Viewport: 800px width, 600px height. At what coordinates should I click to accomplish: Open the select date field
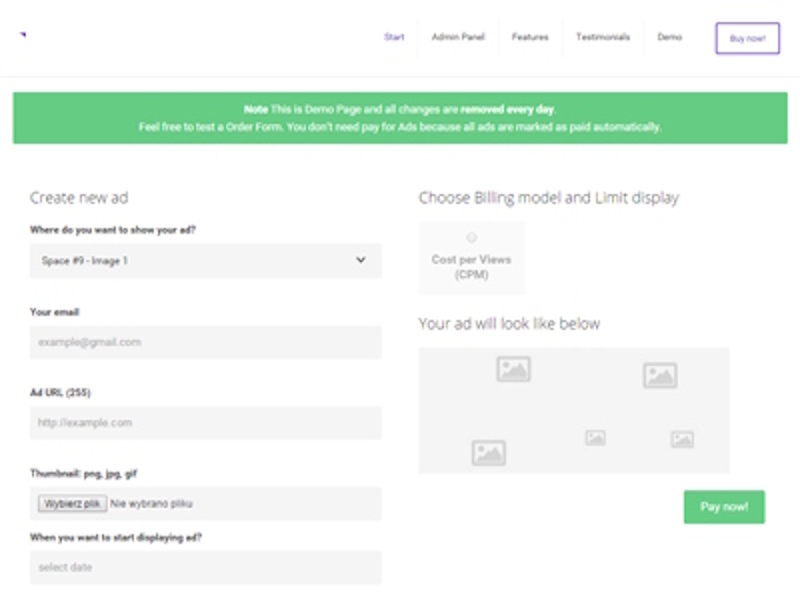tap(205, 568)
